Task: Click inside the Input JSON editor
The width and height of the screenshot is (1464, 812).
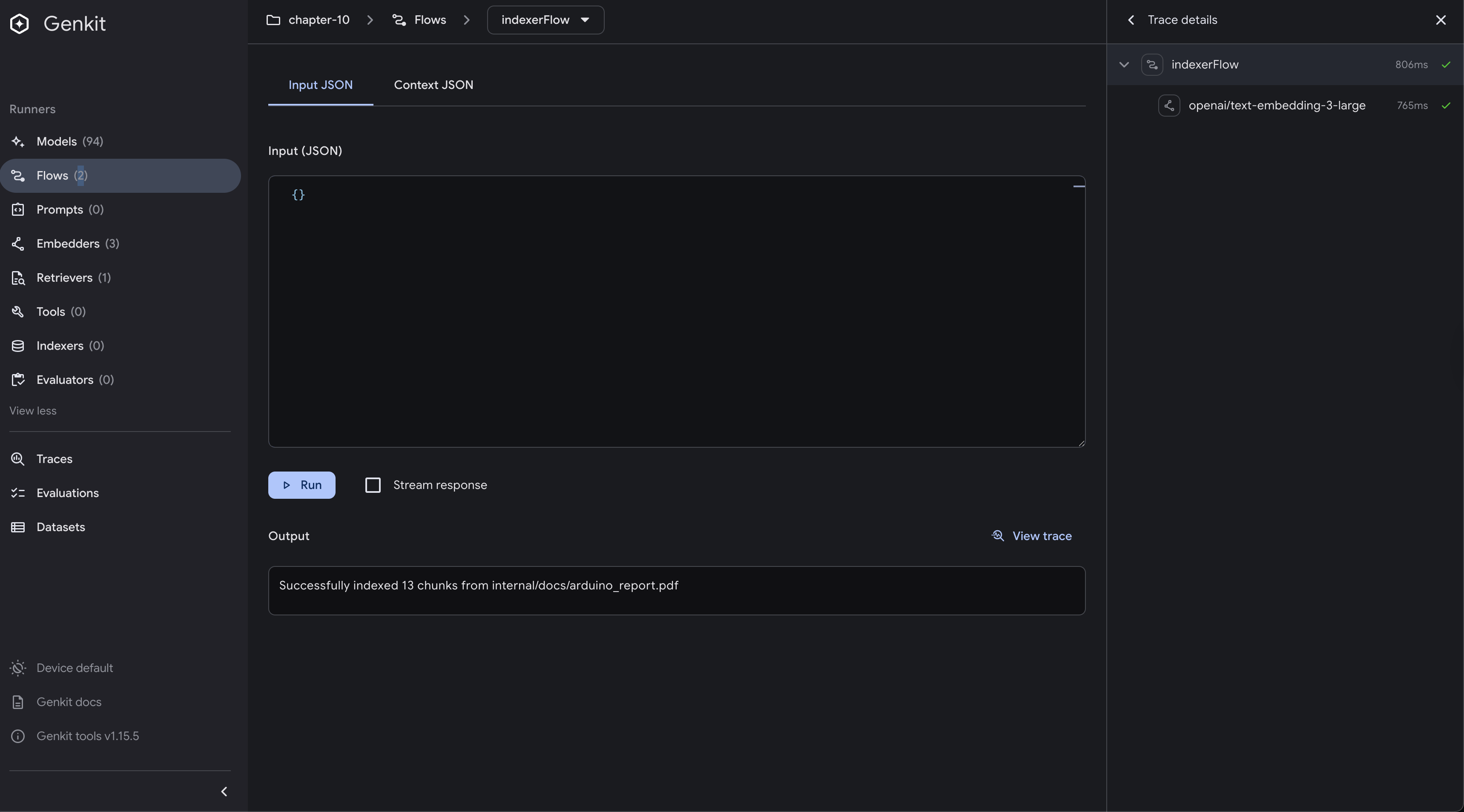Action: click(x=676, y=311)
